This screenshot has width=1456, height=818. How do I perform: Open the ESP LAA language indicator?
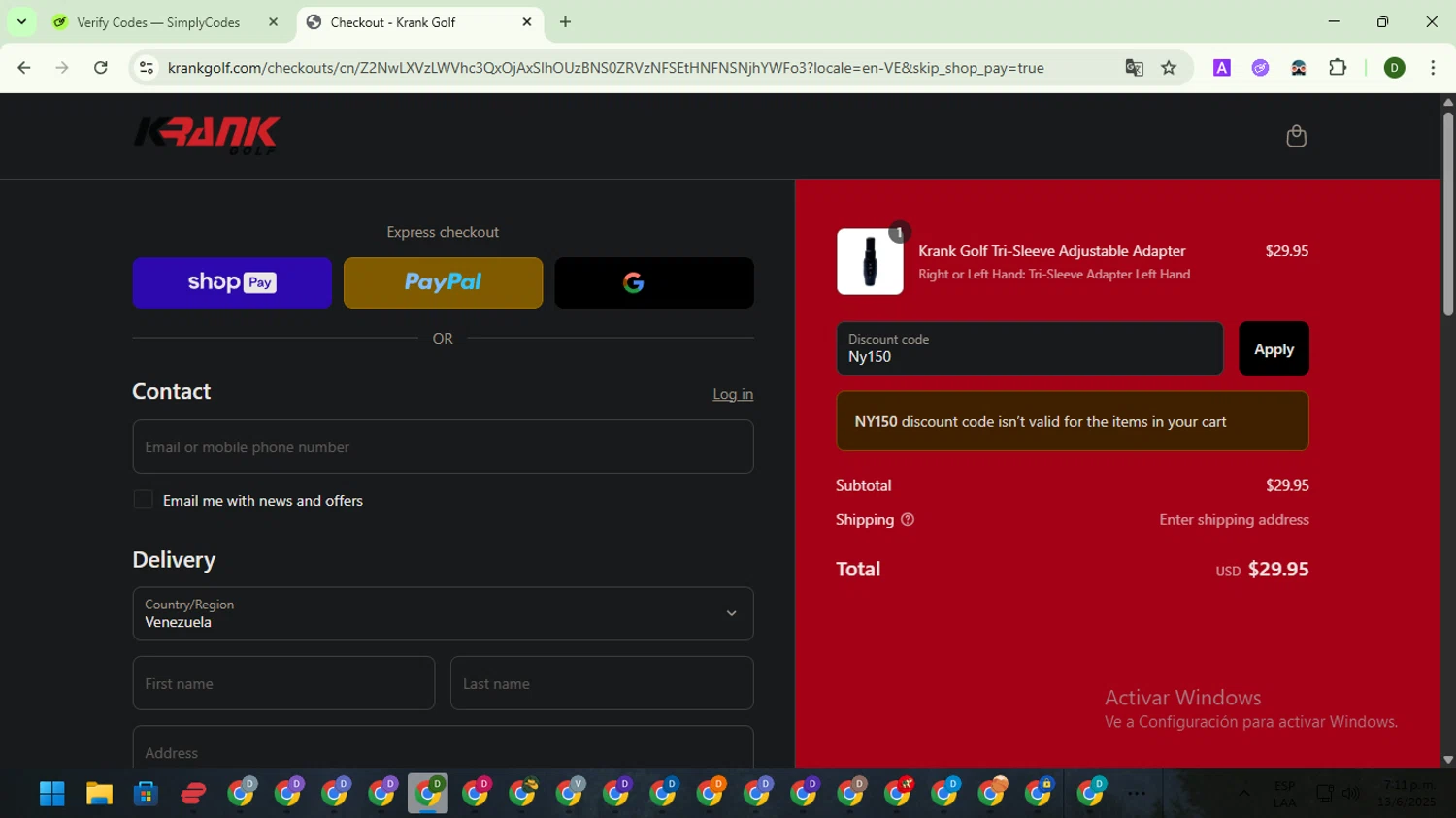(1284, 794)
